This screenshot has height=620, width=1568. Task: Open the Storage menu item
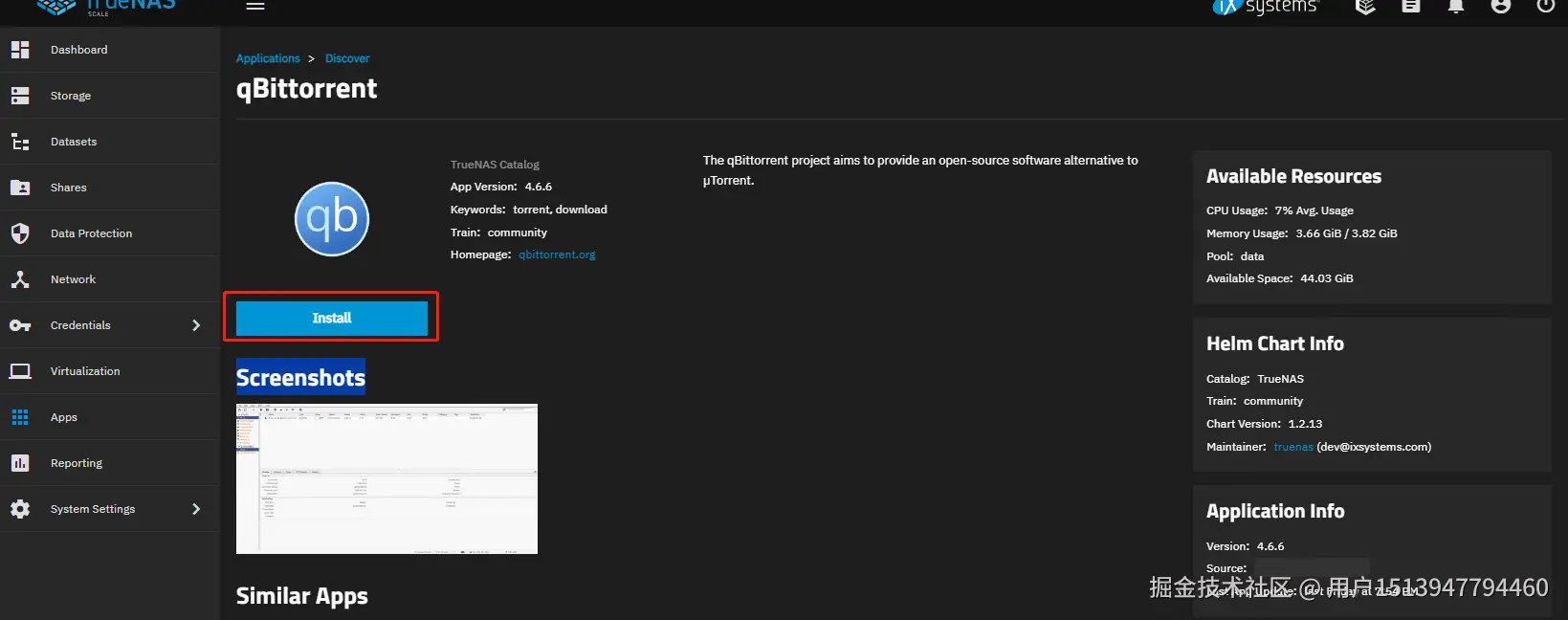110,96
